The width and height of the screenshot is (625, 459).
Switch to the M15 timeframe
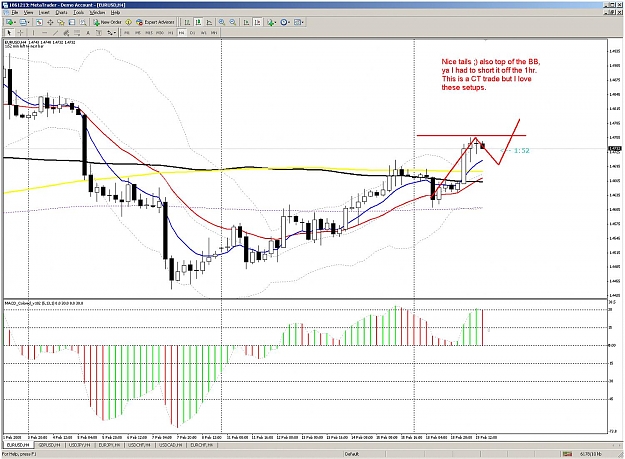(149, 33)
